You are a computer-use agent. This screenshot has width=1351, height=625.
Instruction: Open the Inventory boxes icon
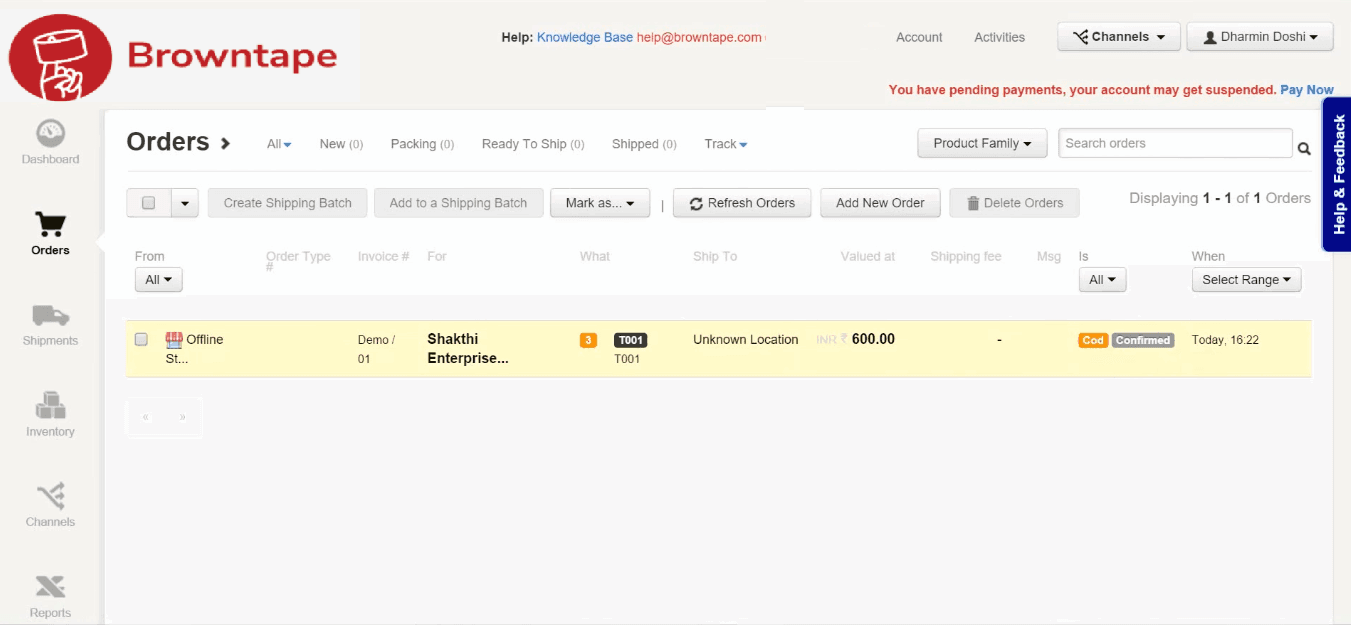point(50,406)
